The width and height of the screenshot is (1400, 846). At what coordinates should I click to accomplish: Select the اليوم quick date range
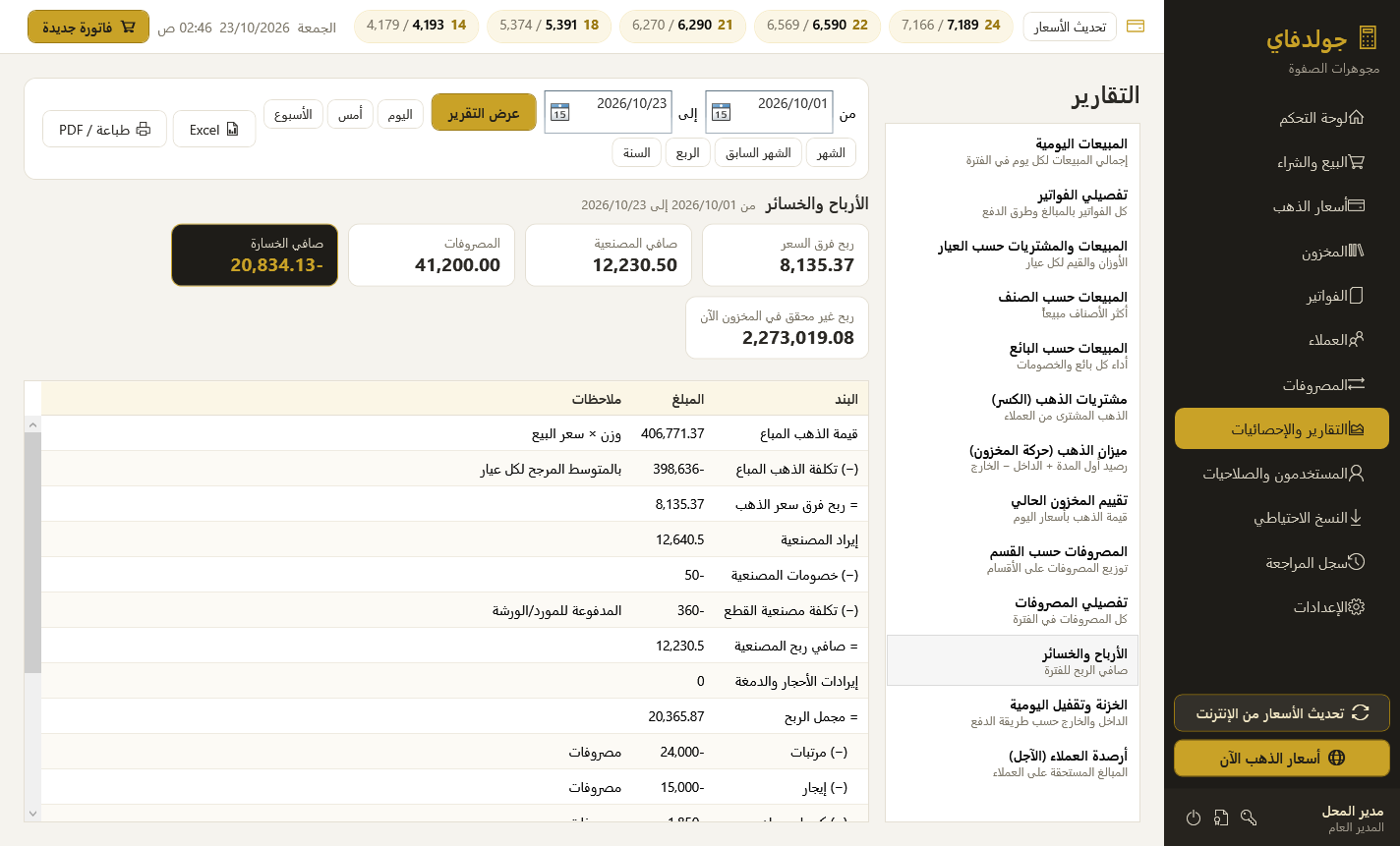pyautogui.click(x=400, y=114)
